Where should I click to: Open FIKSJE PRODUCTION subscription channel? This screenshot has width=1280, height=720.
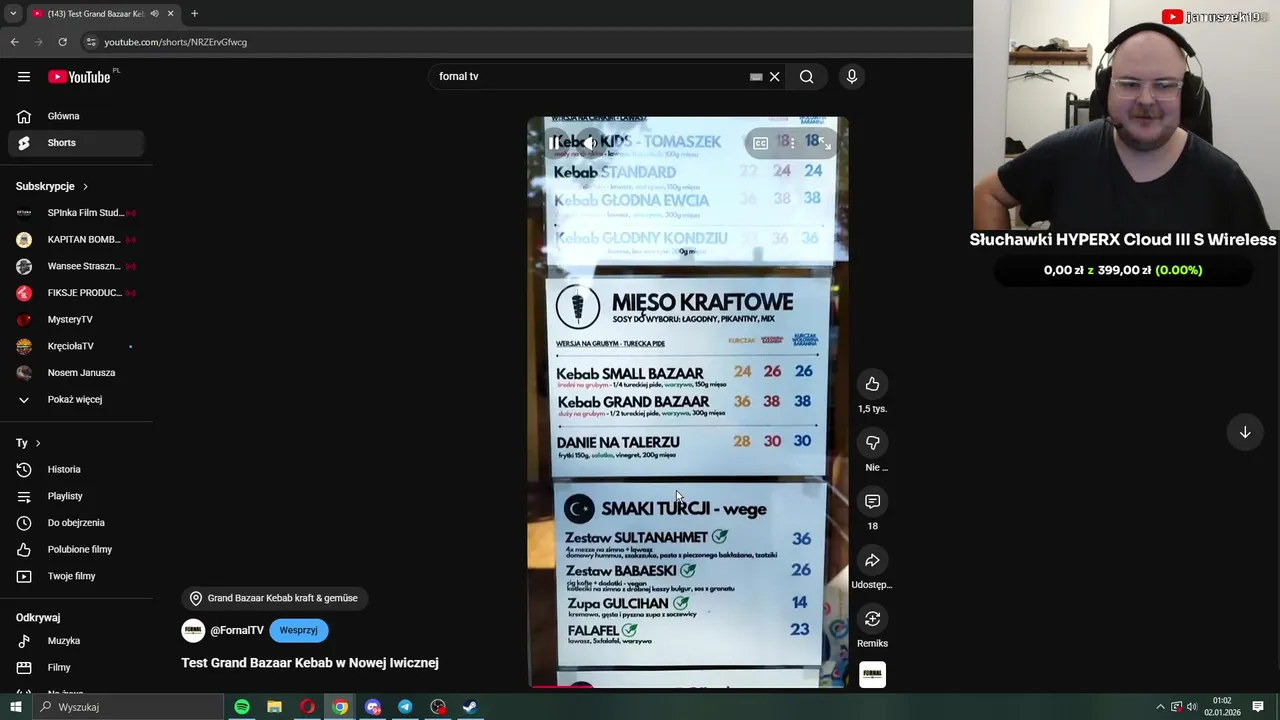click(x=76, y=293)
